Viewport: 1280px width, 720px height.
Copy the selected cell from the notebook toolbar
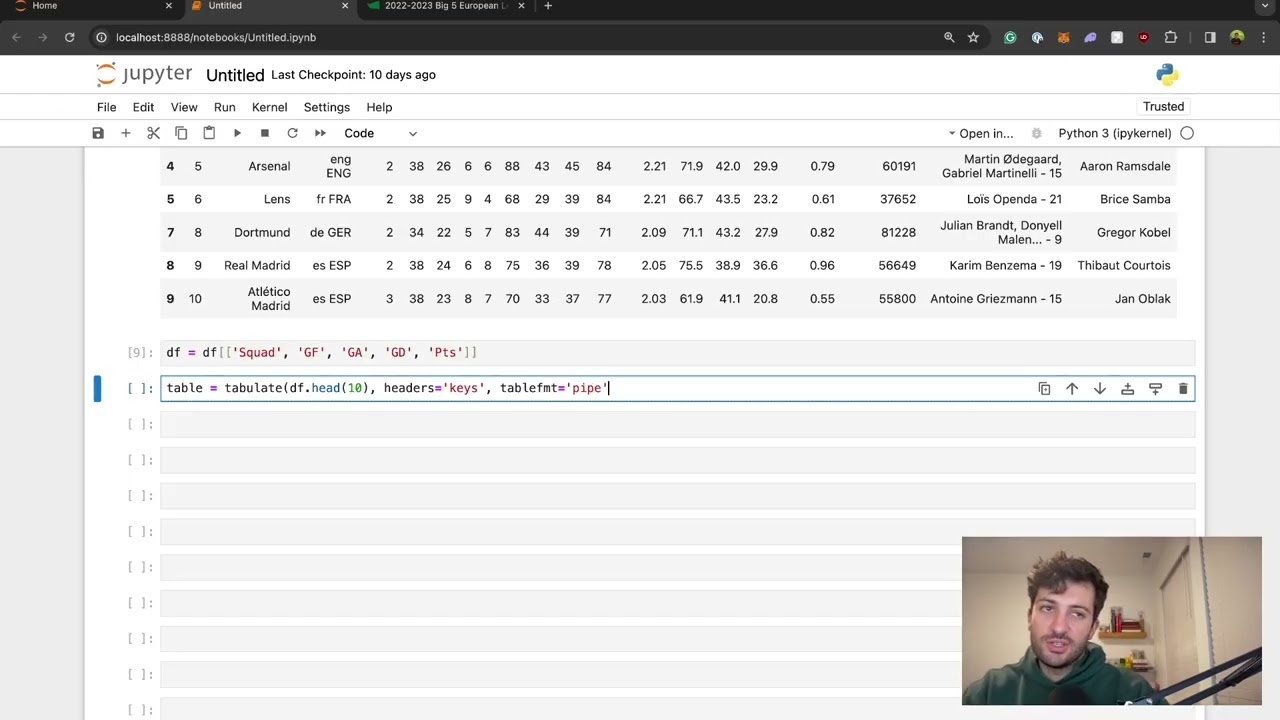181,133
